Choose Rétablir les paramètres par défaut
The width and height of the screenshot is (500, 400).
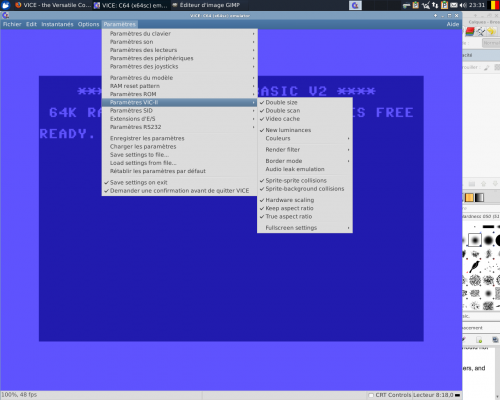coord(158,171)
